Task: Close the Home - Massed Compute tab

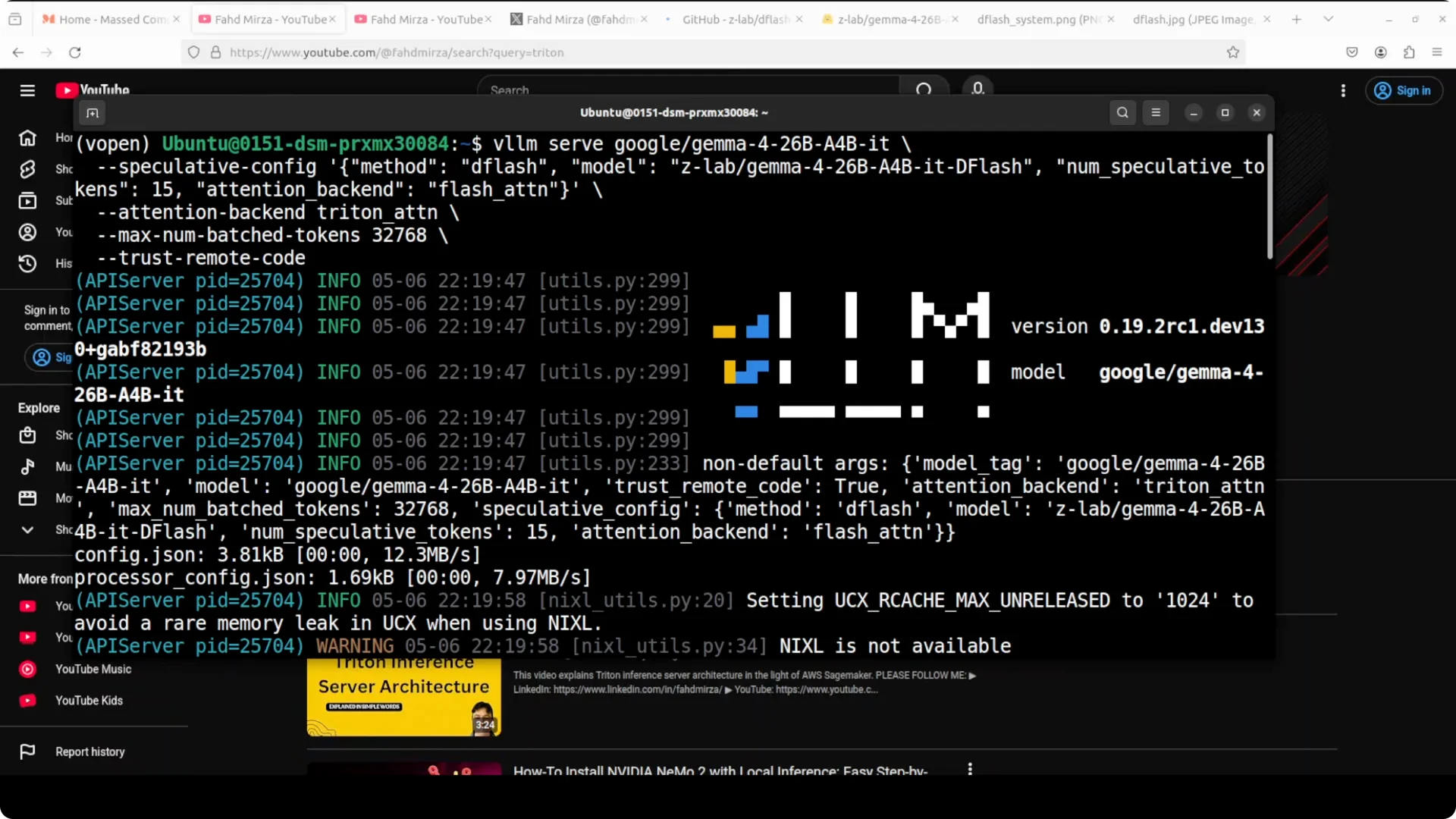Action: 177,19
